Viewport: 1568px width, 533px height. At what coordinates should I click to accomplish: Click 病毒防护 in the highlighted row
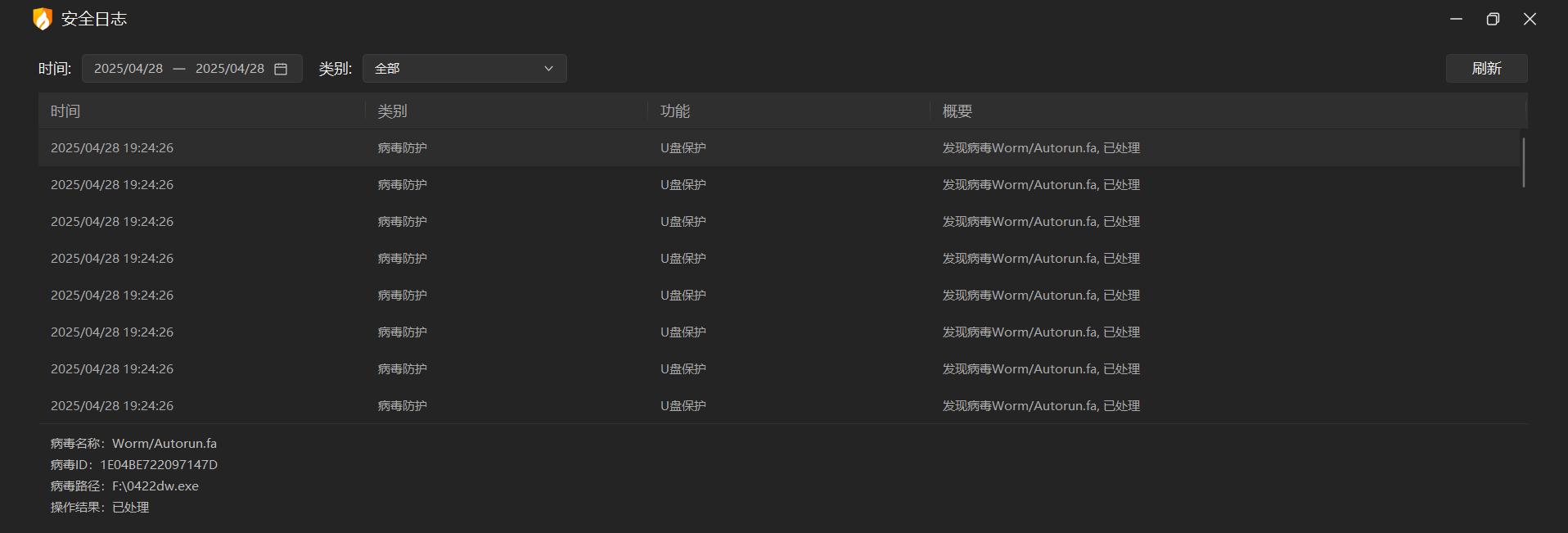402,148
